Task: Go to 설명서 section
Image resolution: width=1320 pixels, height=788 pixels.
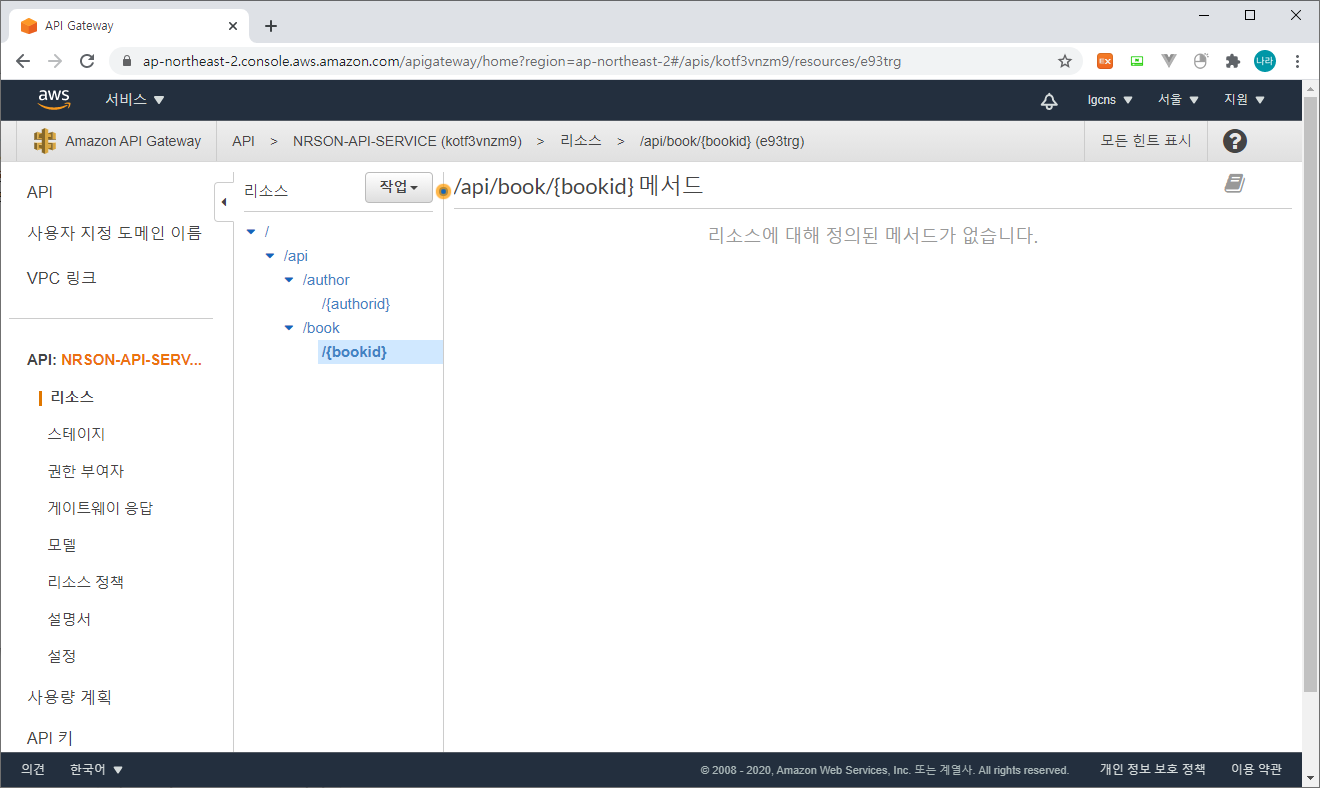Action: pos(69,619)
